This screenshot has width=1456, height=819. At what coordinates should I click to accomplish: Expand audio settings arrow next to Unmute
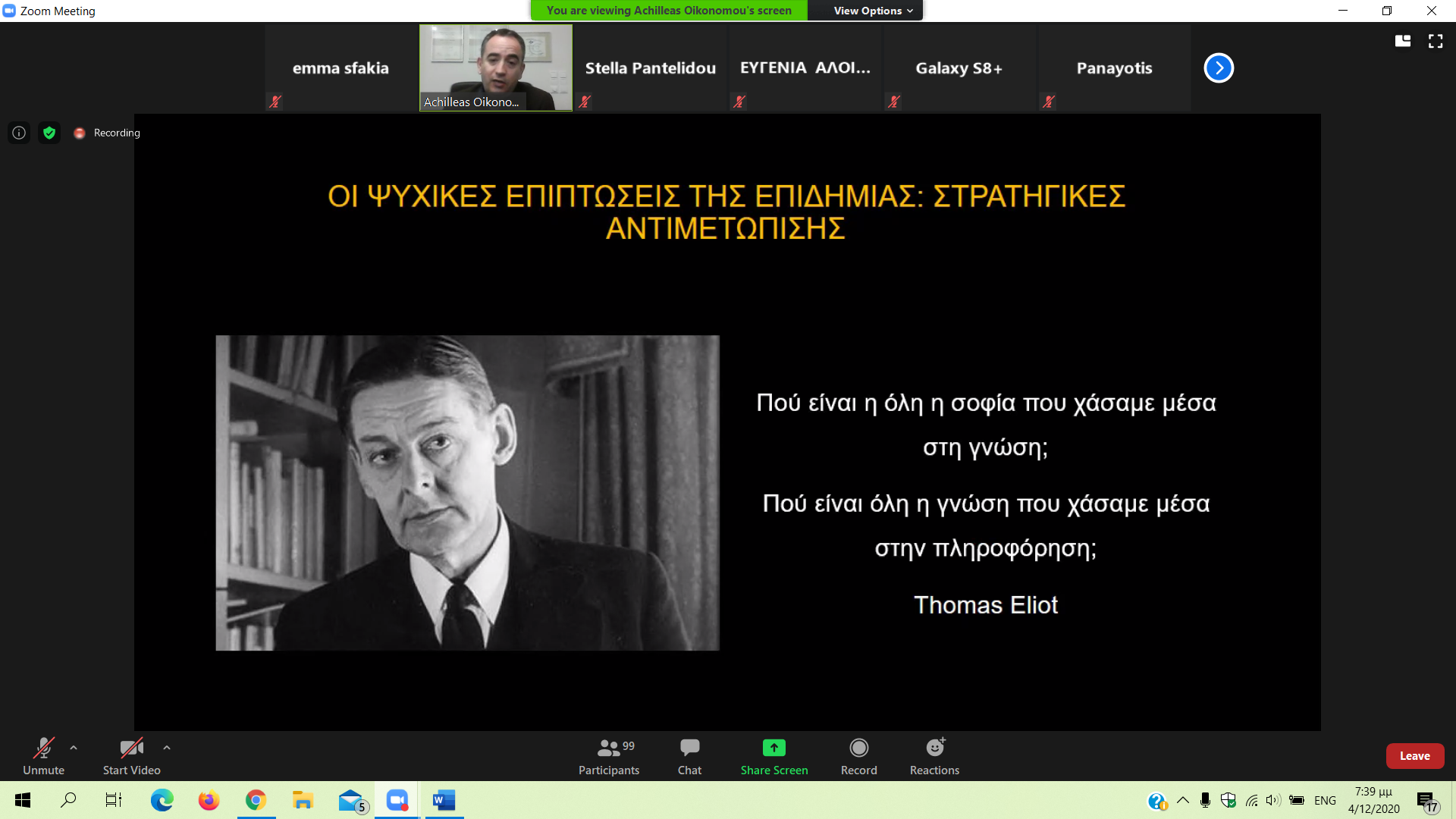74,748
